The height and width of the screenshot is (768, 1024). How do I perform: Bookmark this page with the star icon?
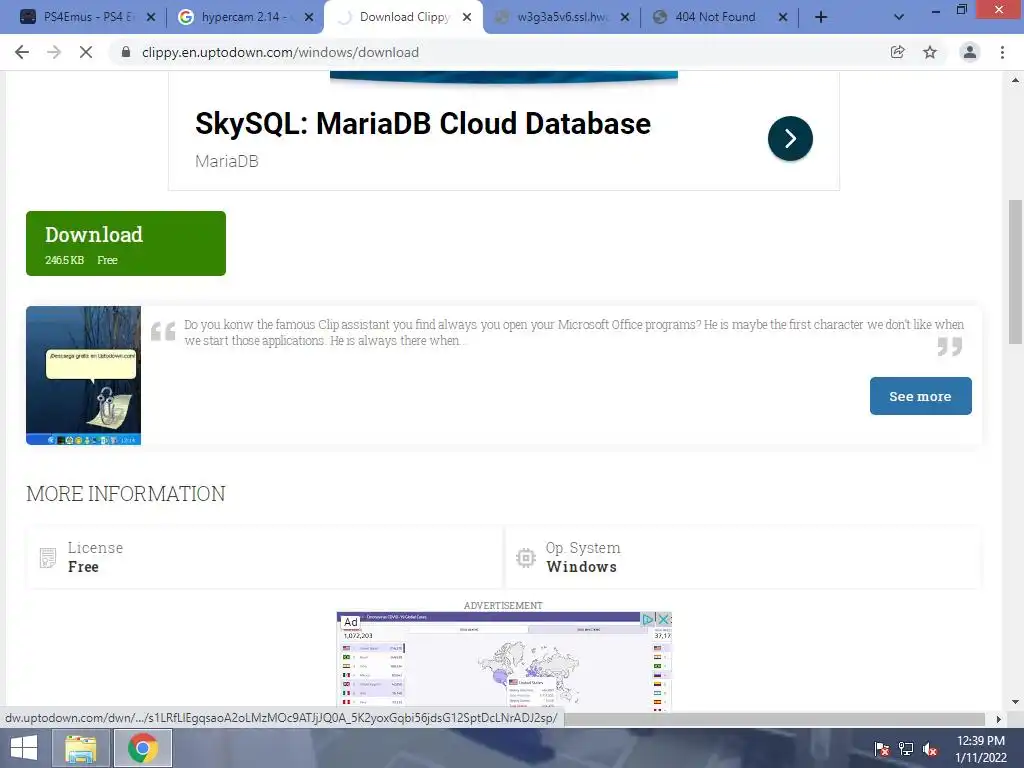click(x=930, y=52)
